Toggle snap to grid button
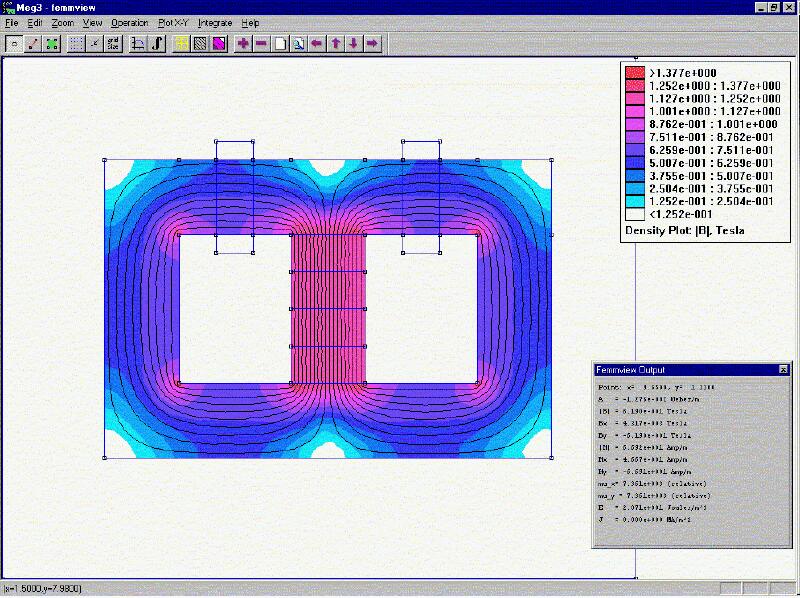The width and height of the screenshot is (800, 598). pyautogui.click(x=95, y=43)
